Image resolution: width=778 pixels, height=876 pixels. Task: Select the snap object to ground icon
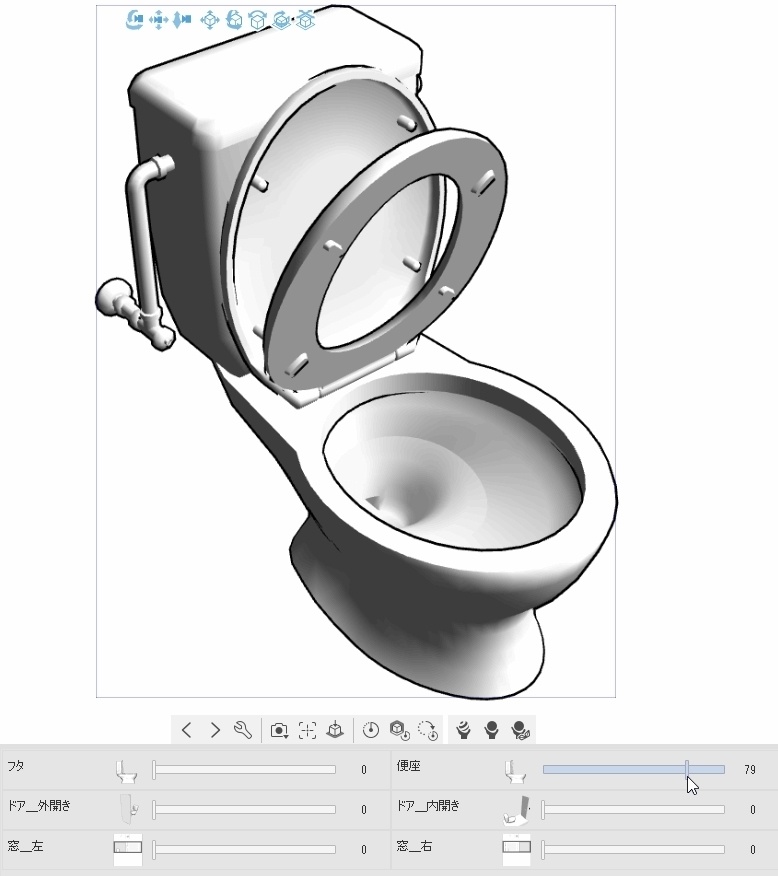(305, 20)
